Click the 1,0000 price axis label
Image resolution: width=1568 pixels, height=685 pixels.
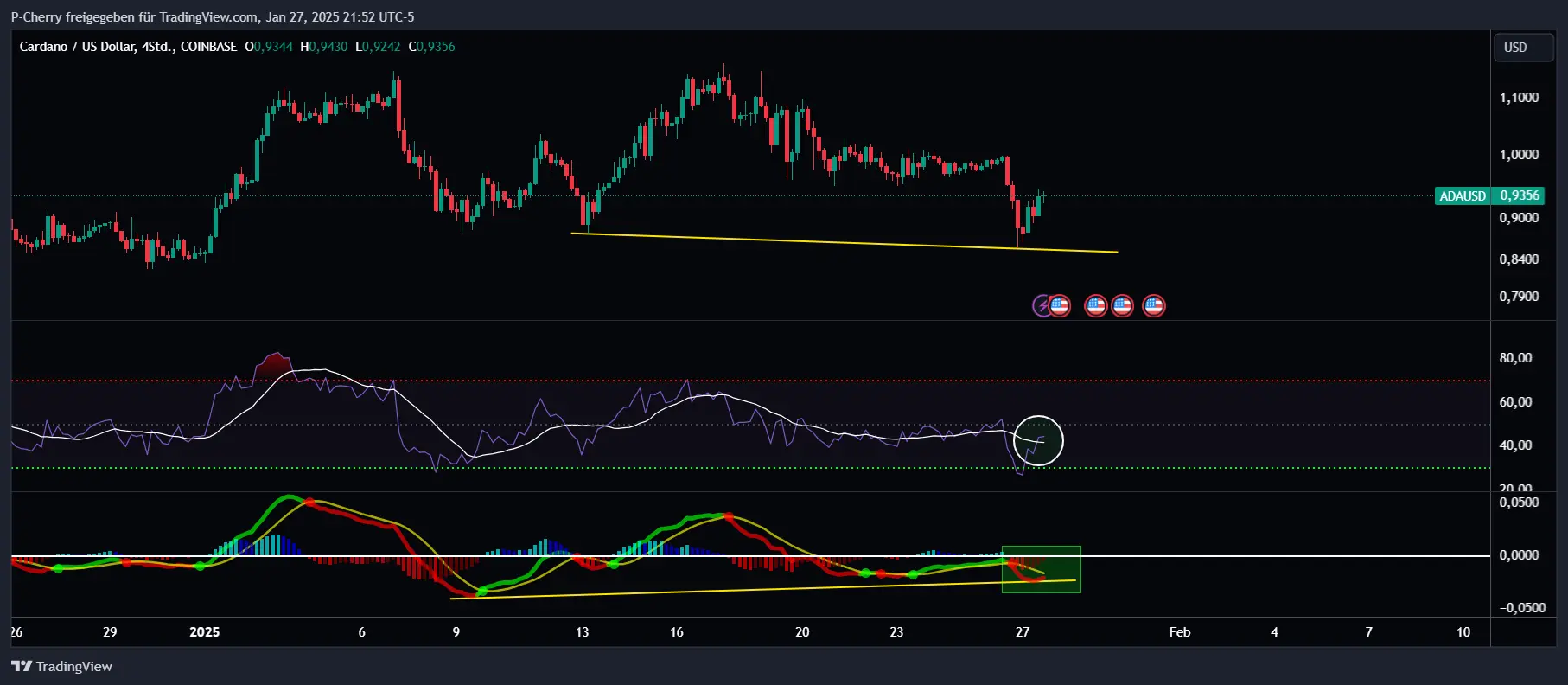1519,155
